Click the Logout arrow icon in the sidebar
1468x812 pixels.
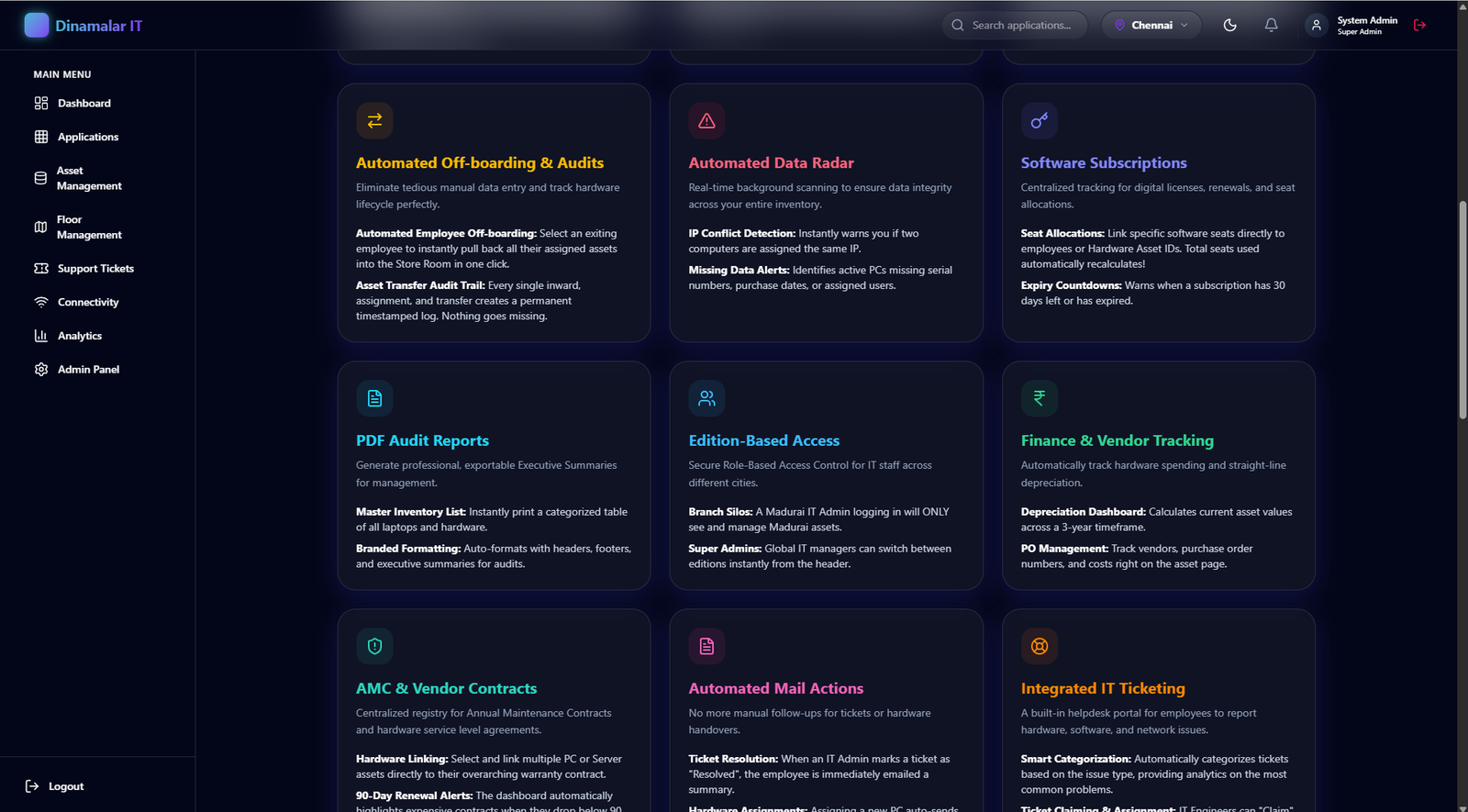click(32, 786)
